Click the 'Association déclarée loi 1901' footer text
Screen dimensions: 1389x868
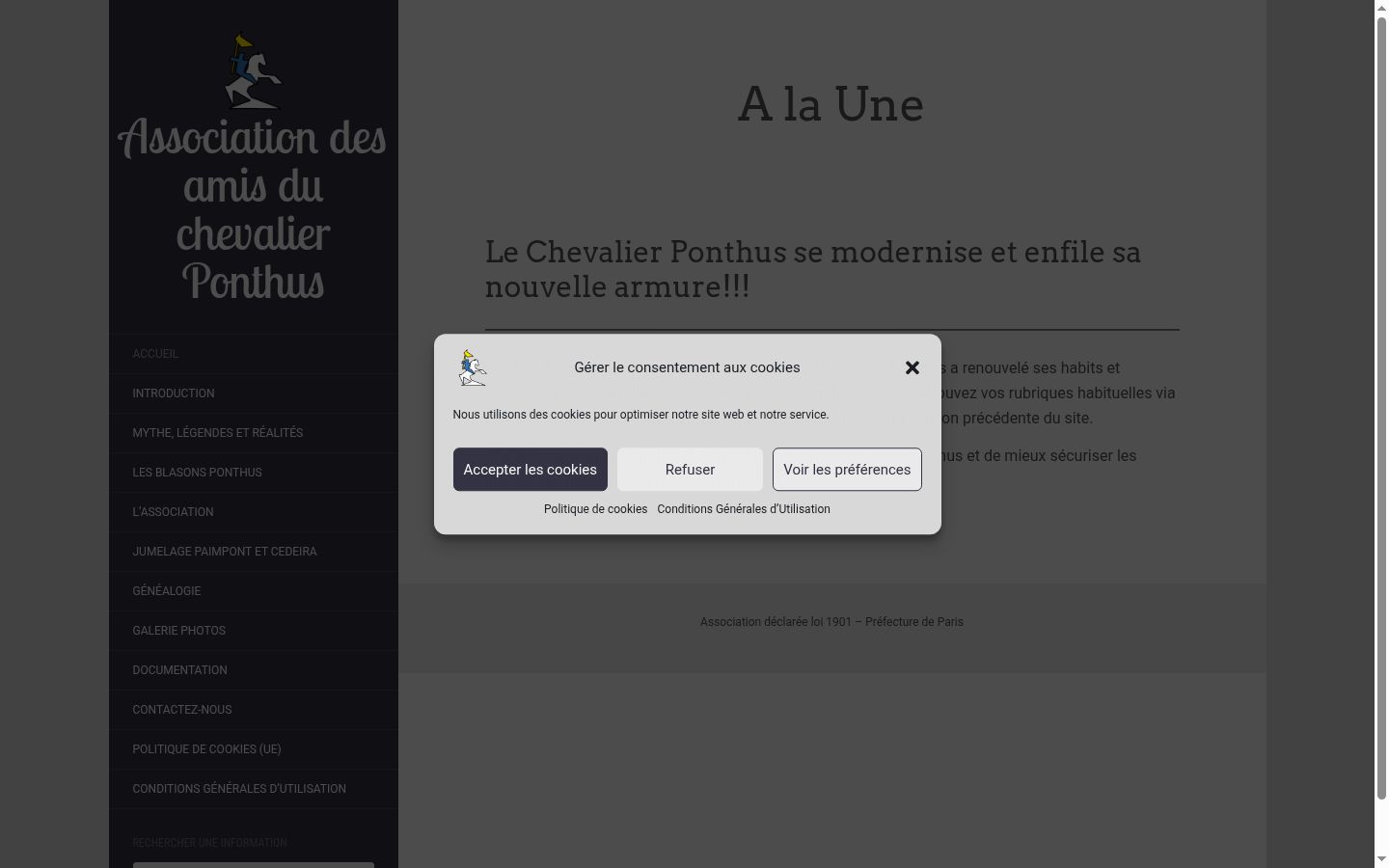831,622
